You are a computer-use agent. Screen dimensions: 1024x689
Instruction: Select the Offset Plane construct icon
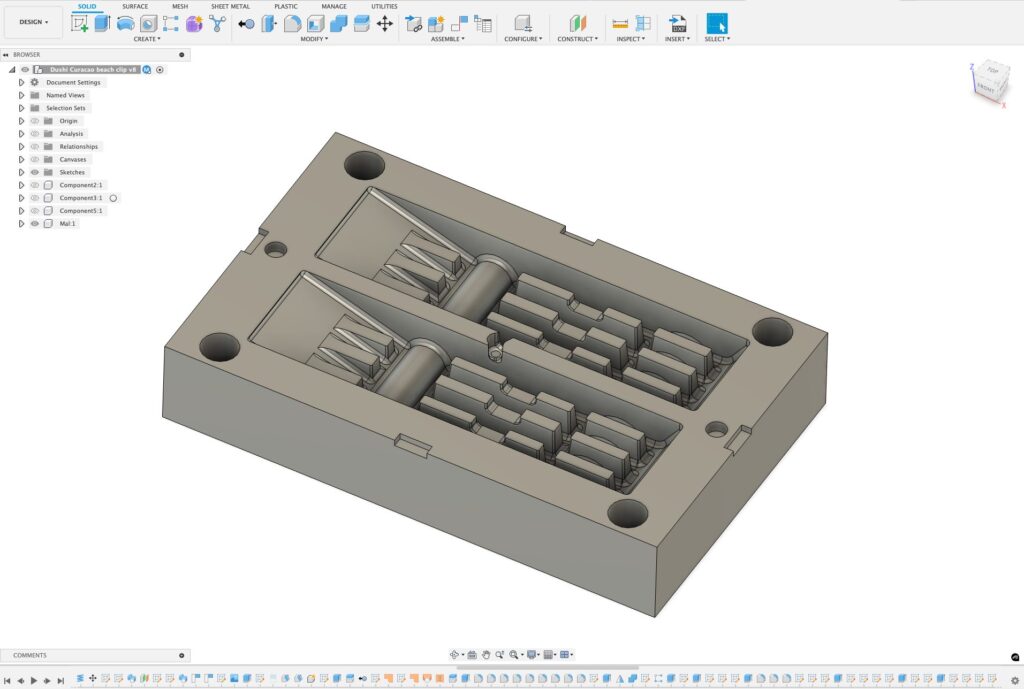pyautogui.click(x=577, y=24)
